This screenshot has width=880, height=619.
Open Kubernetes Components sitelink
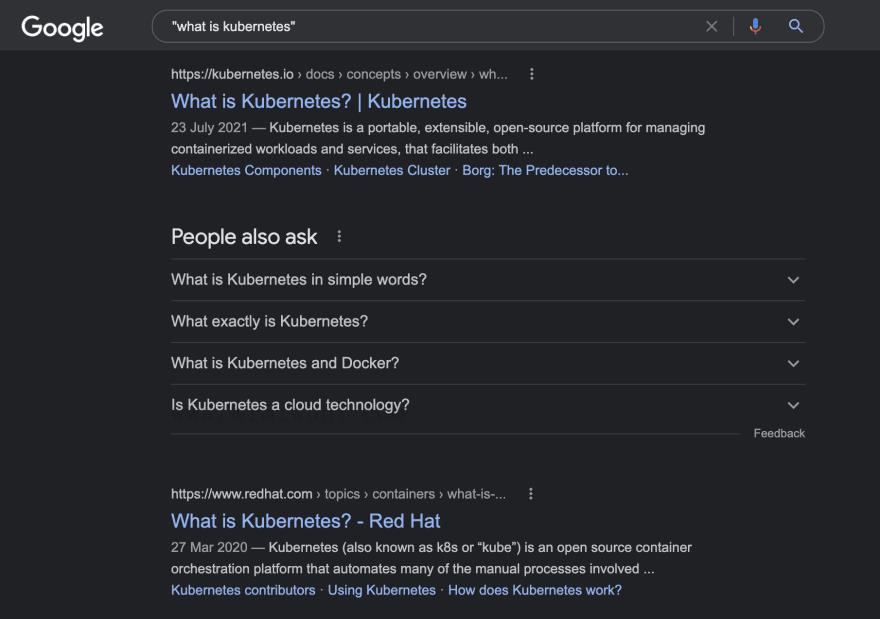pyautogui.click(x=246, y=171)
